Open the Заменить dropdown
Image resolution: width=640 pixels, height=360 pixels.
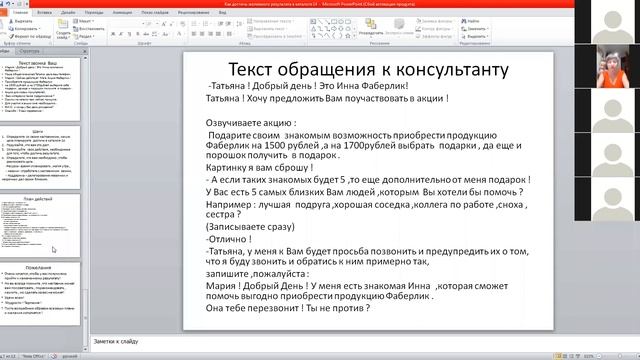coord(475,29)
